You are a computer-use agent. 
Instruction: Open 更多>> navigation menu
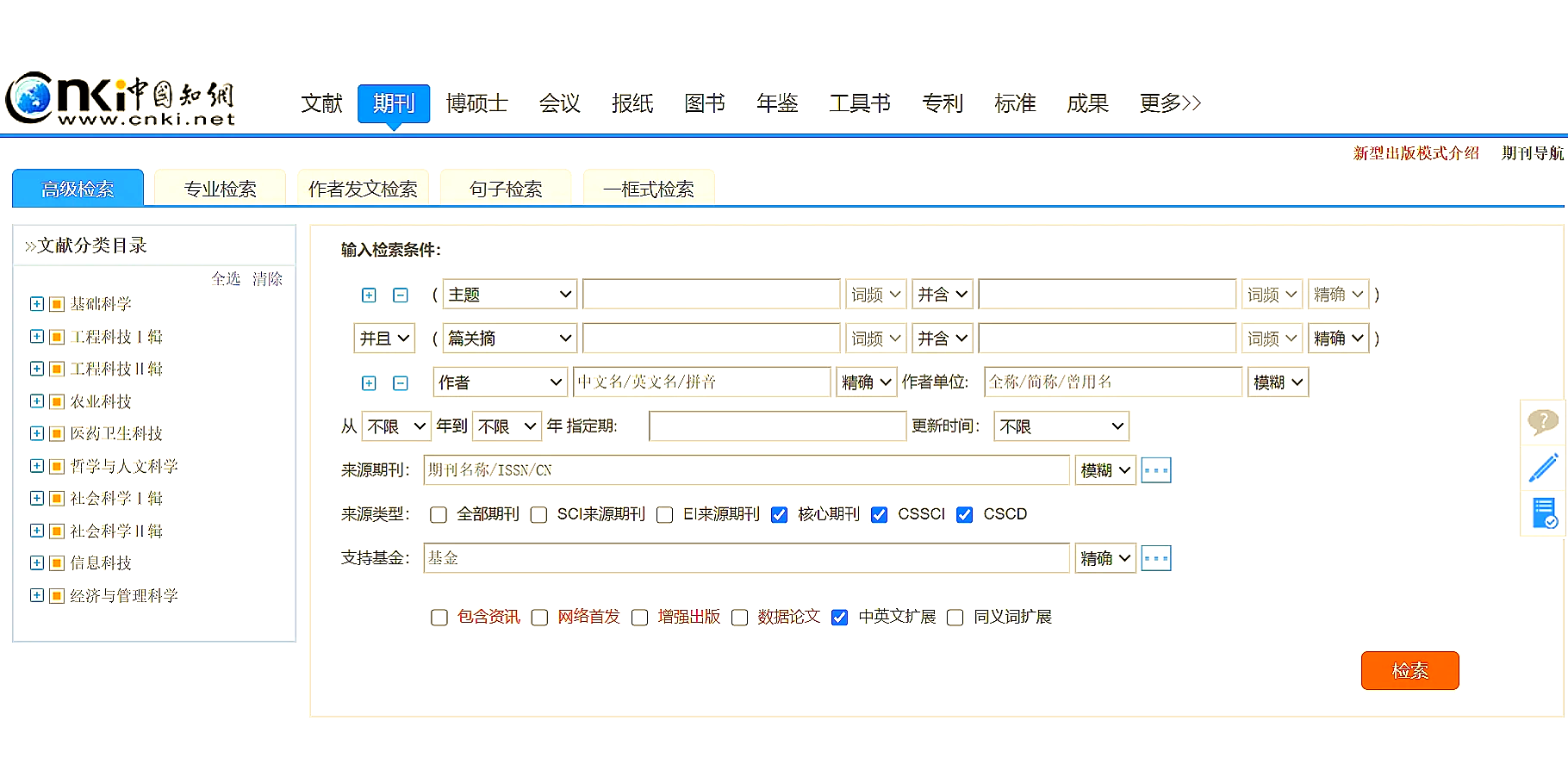(1170, 104)
